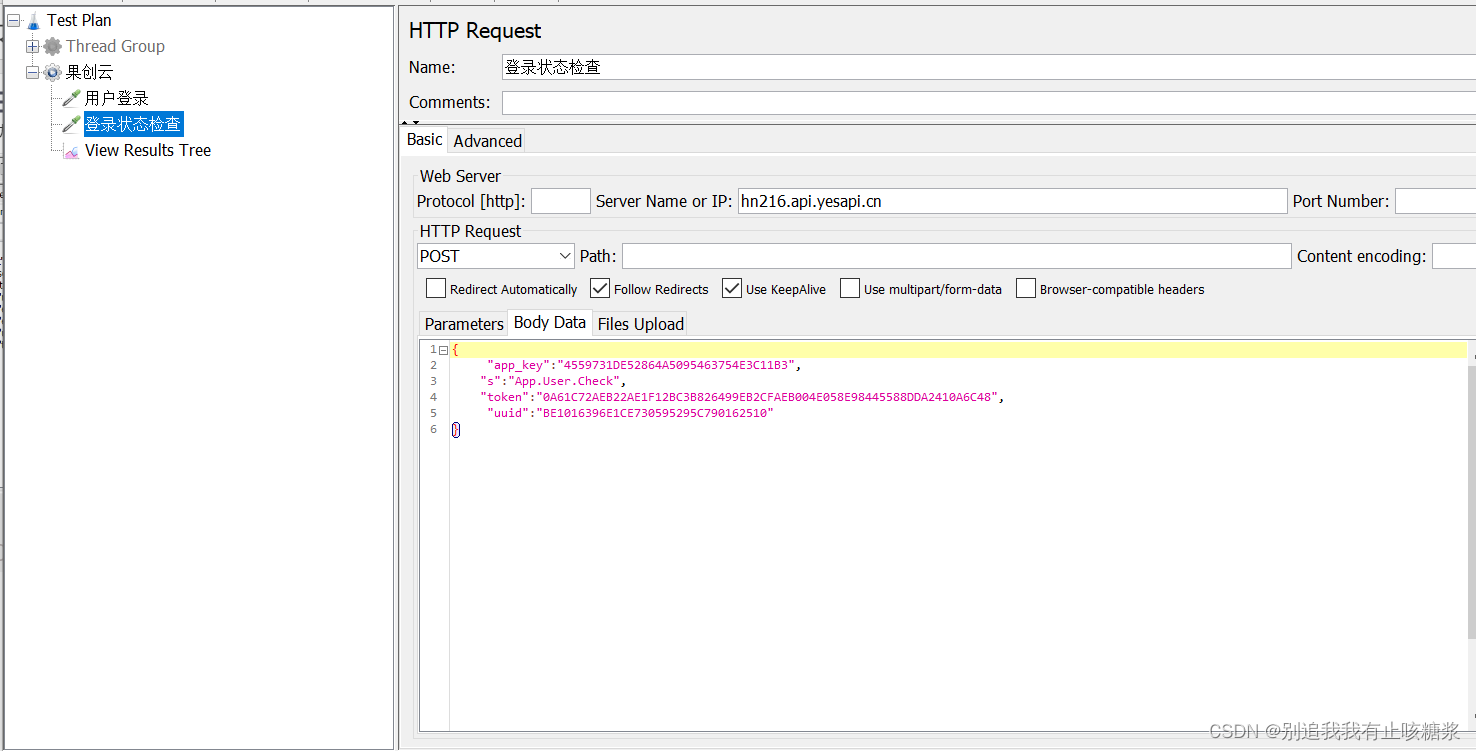This screenshot has width=1476, height=751.
Task: Click the 果创云 gear icon
Action: tap(52, 72)
